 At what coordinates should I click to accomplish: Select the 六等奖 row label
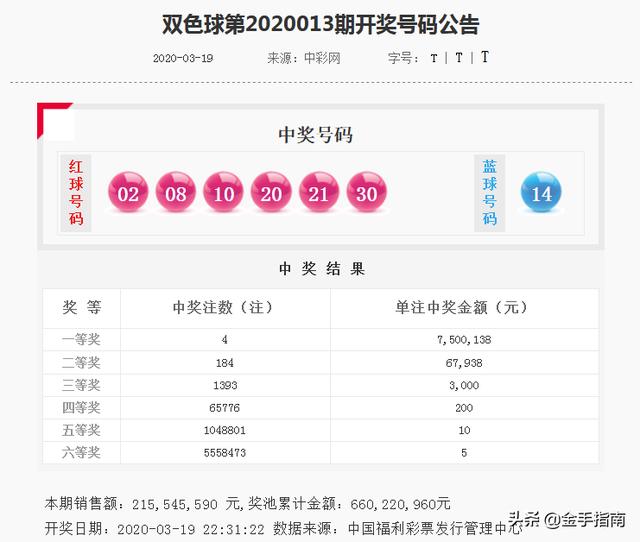click(82, 453)
